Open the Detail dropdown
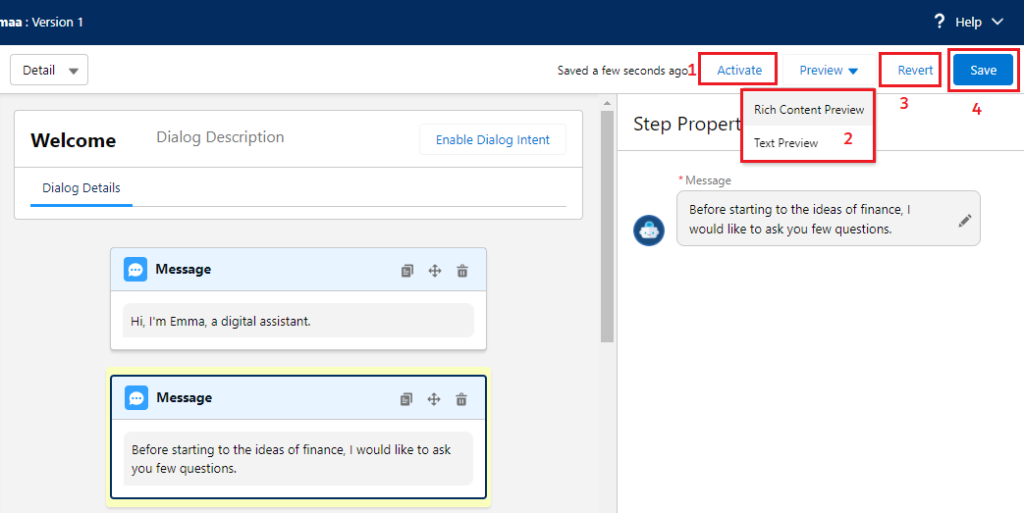The height and width of the screenshot is (513, 1024). [x=49, y=70]
